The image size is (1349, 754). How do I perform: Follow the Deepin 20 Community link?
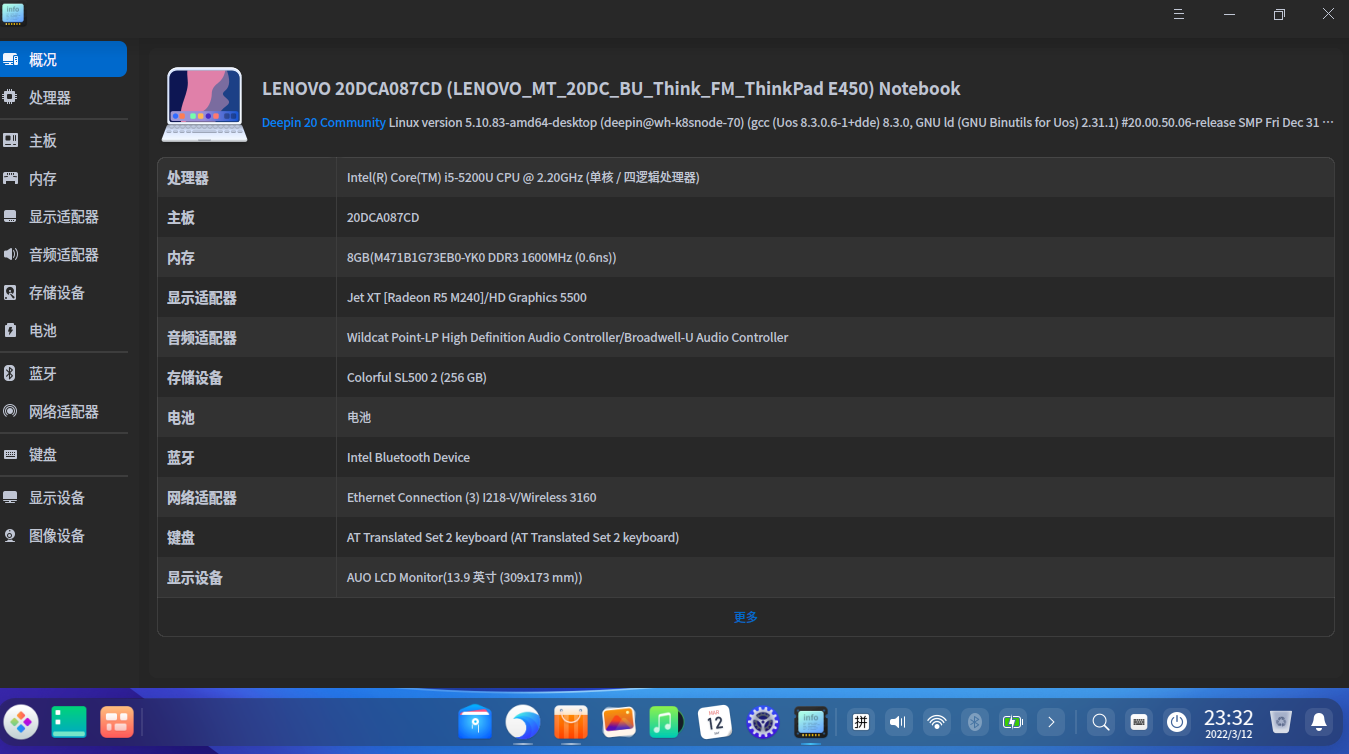[x=324, y=122]
